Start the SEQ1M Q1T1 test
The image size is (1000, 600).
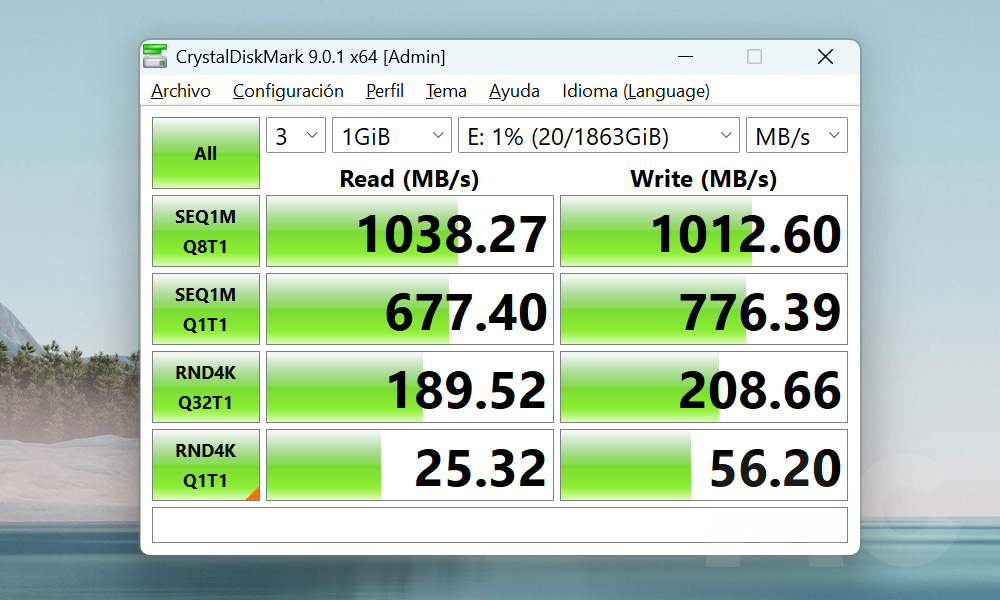206,309
